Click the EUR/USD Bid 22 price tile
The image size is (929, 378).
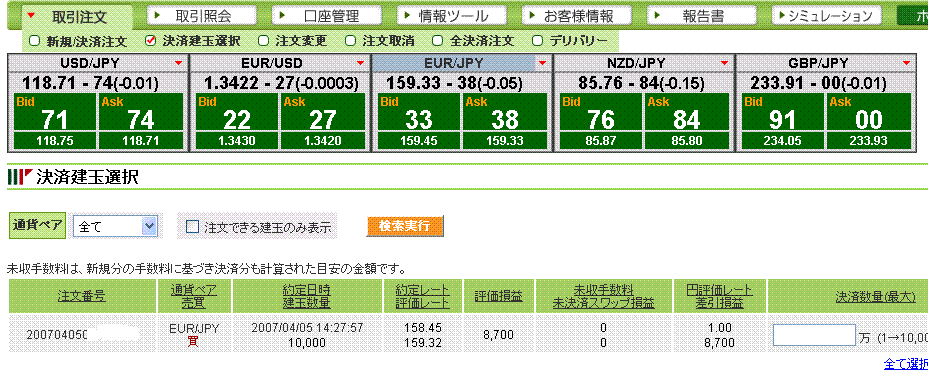pos(237,113)
